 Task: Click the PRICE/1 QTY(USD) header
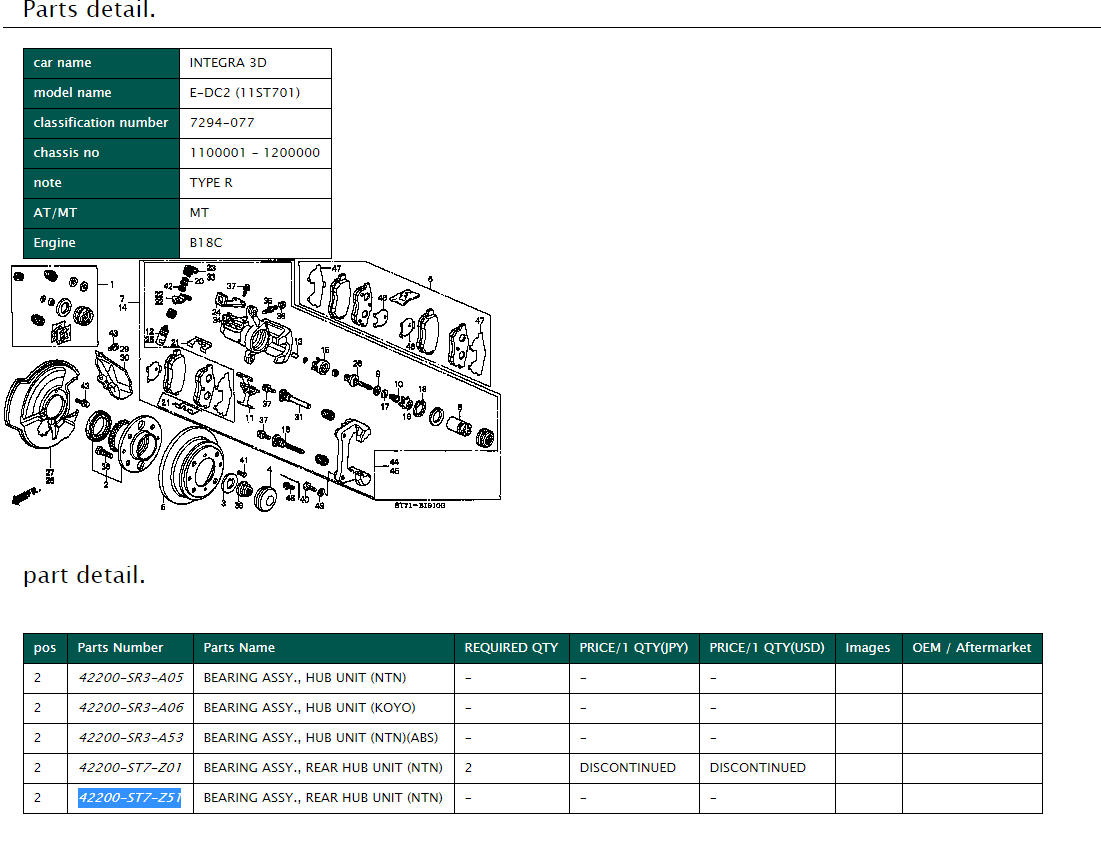[x=767, y=648]
